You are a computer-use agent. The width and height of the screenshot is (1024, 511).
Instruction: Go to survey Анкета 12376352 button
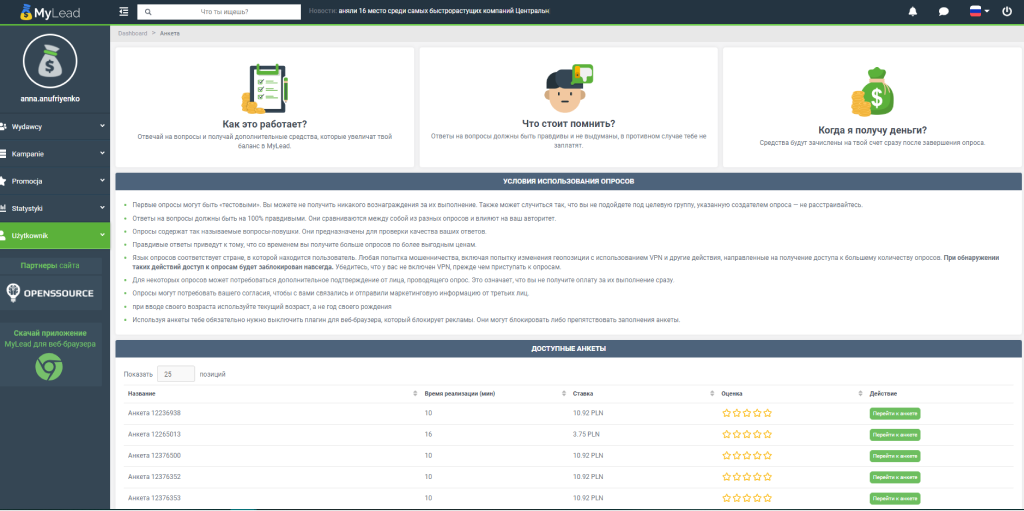(895, 477)
